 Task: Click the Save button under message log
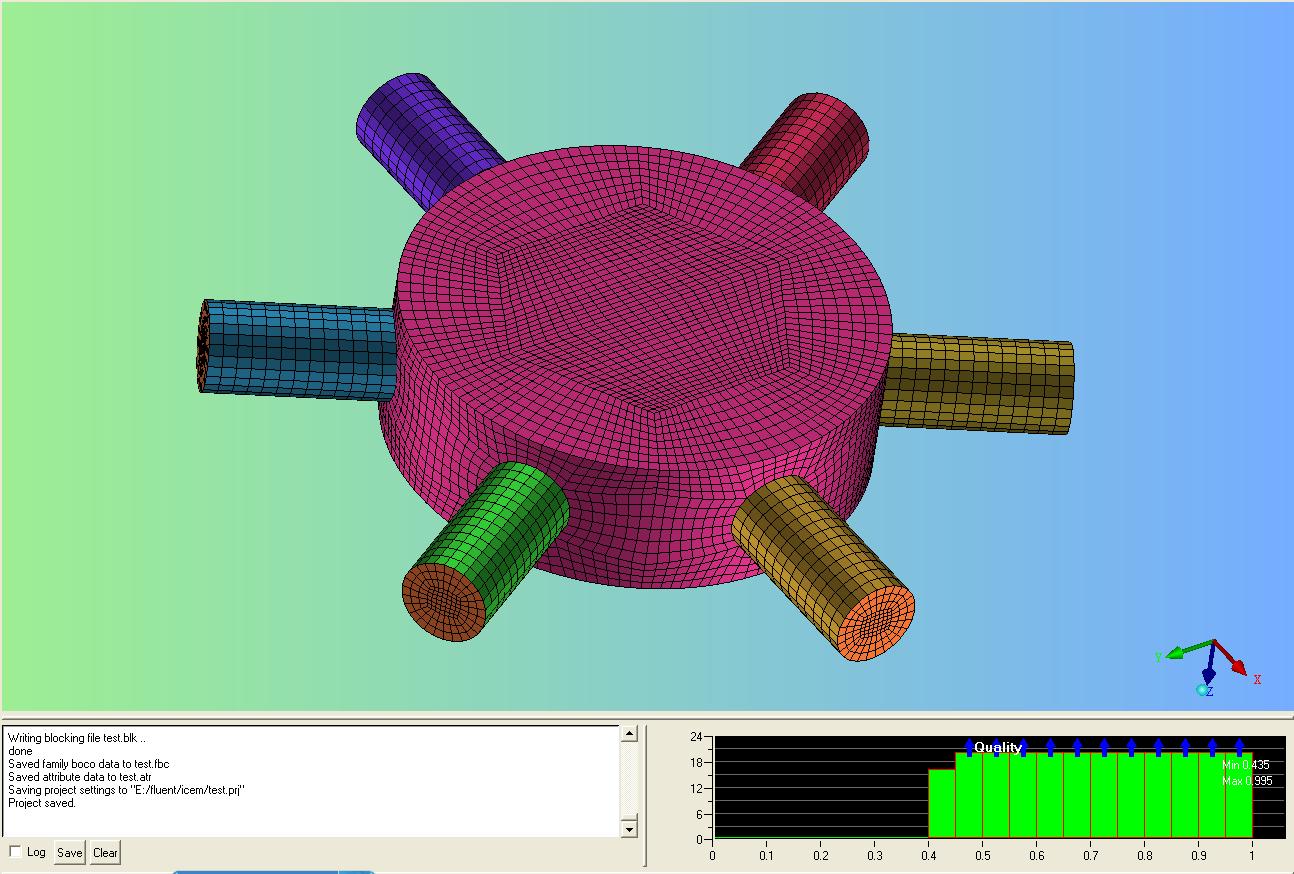tap(69, 853)
